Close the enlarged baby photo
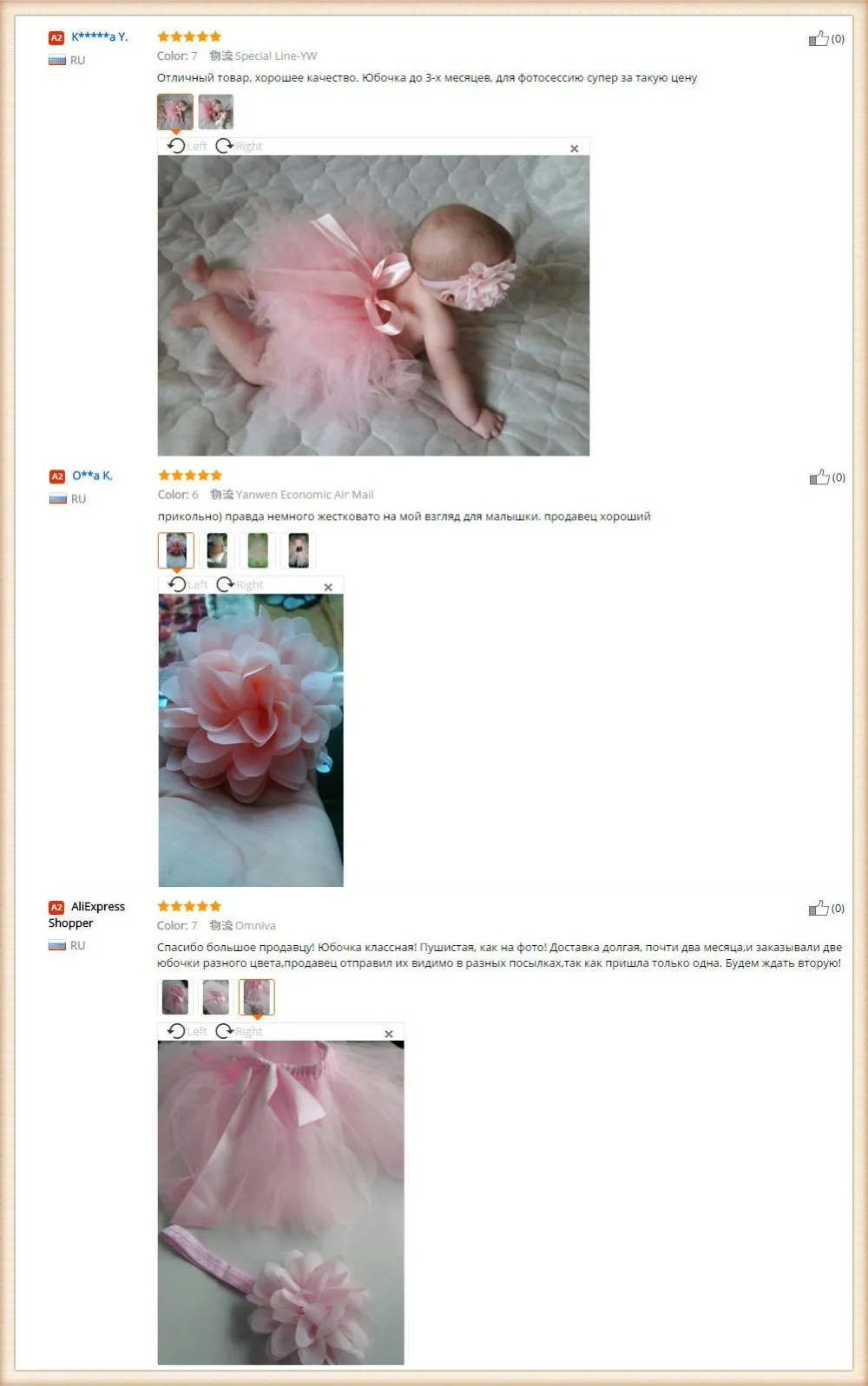868x1386 pixels. (x=574, y=148)
